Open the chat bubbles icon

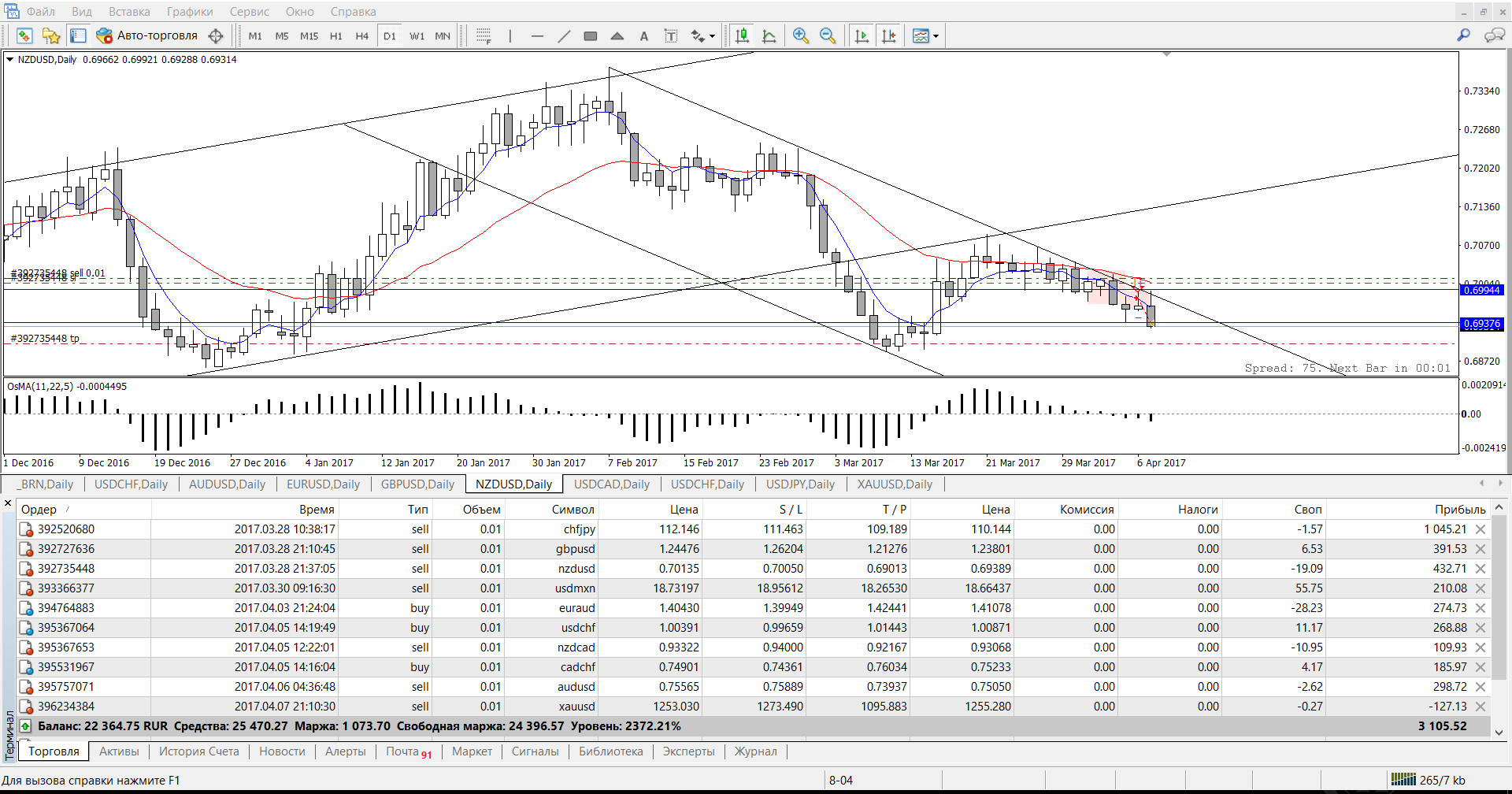click(1494, 35)
